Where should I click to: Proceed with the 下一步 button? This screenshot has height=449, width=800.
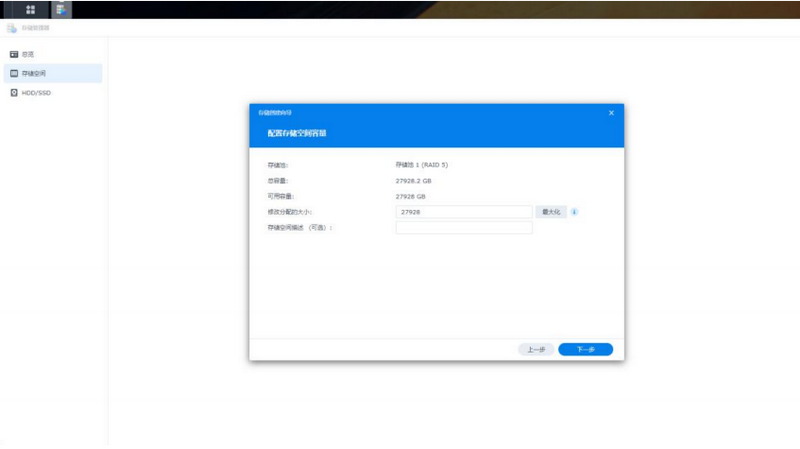pyautogui.click(x=585, y=349)
